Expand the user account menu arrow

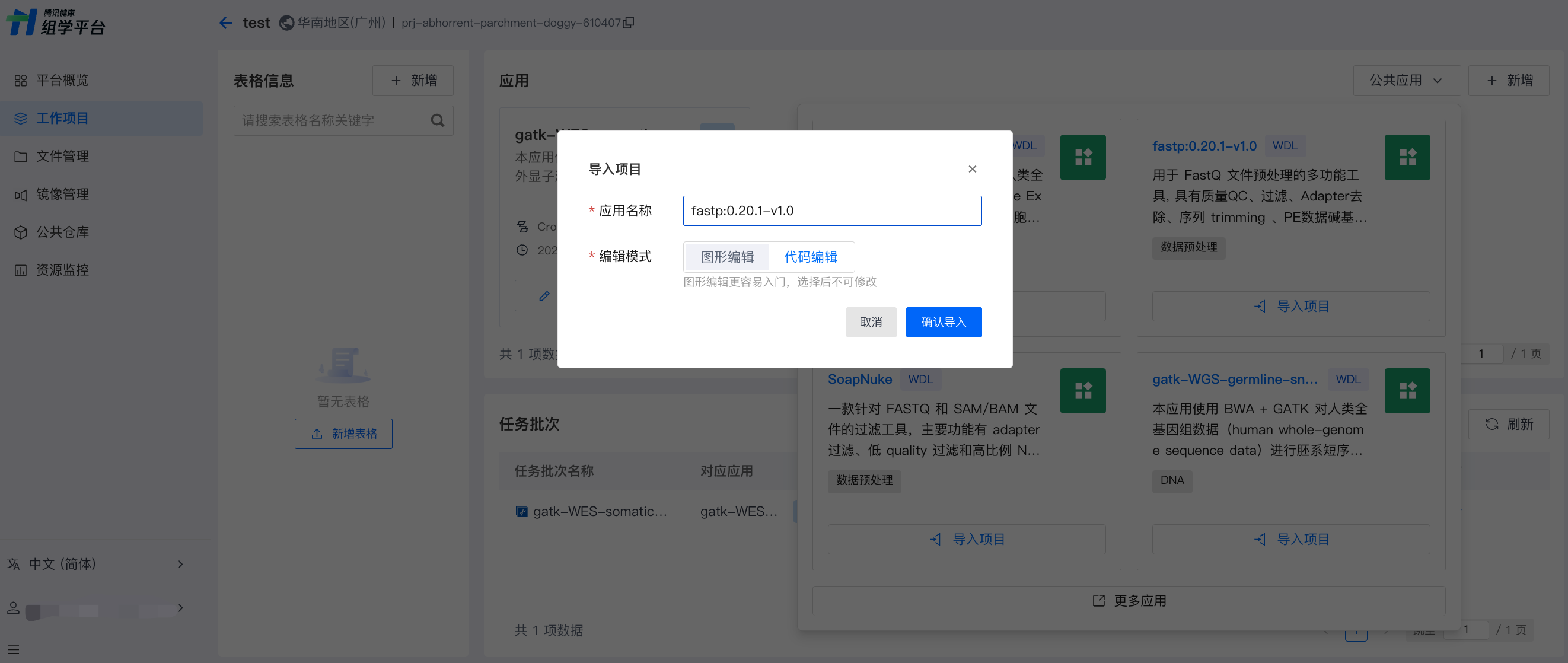[180, 608]
